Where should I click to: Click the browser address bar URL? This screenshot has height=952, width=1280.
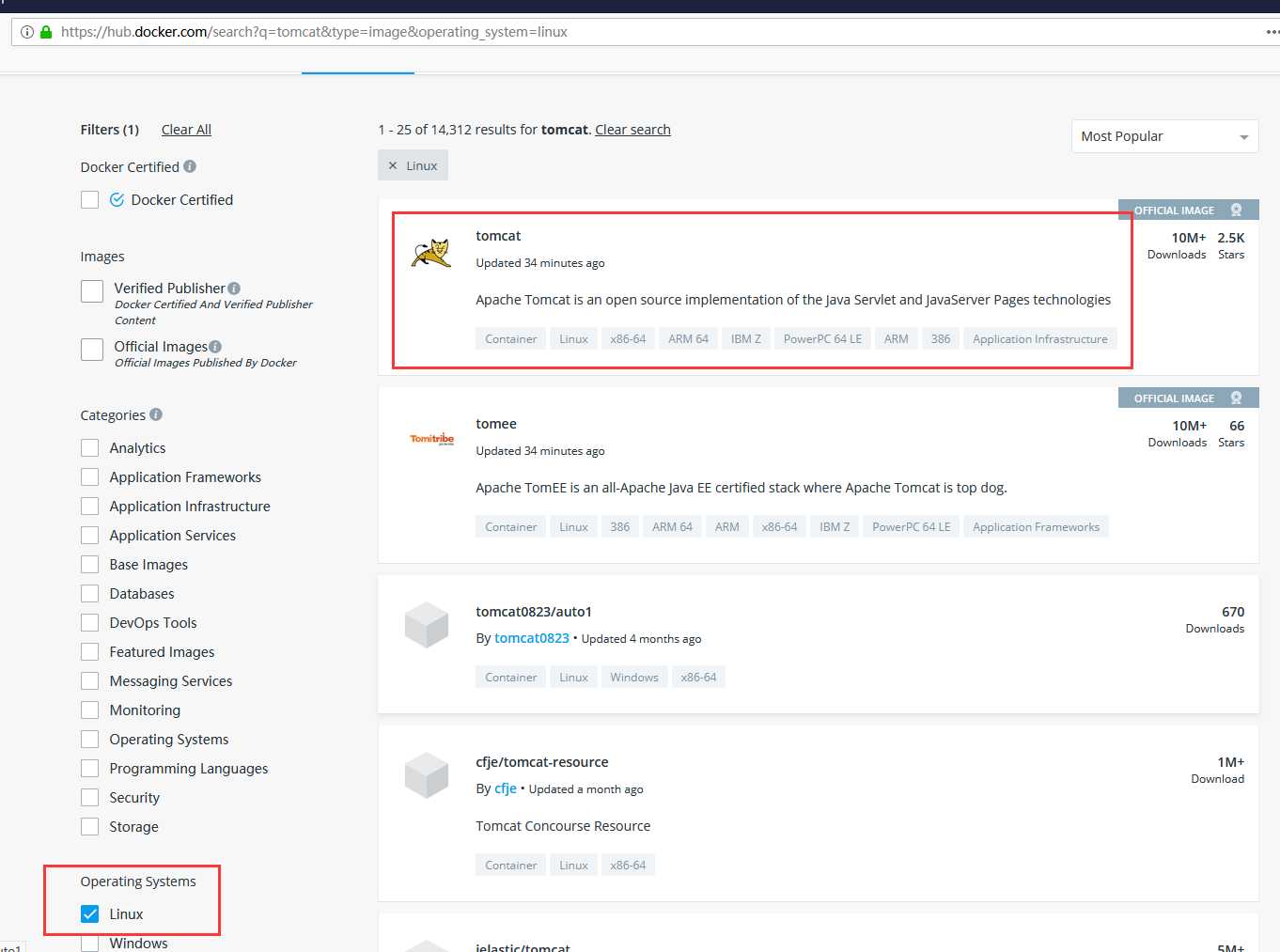coord(314,32)
